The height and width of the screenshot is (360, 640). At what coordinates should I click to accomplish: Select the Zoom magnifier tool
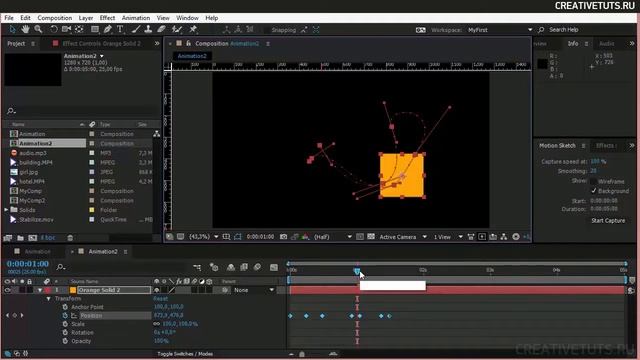point(38,29)
